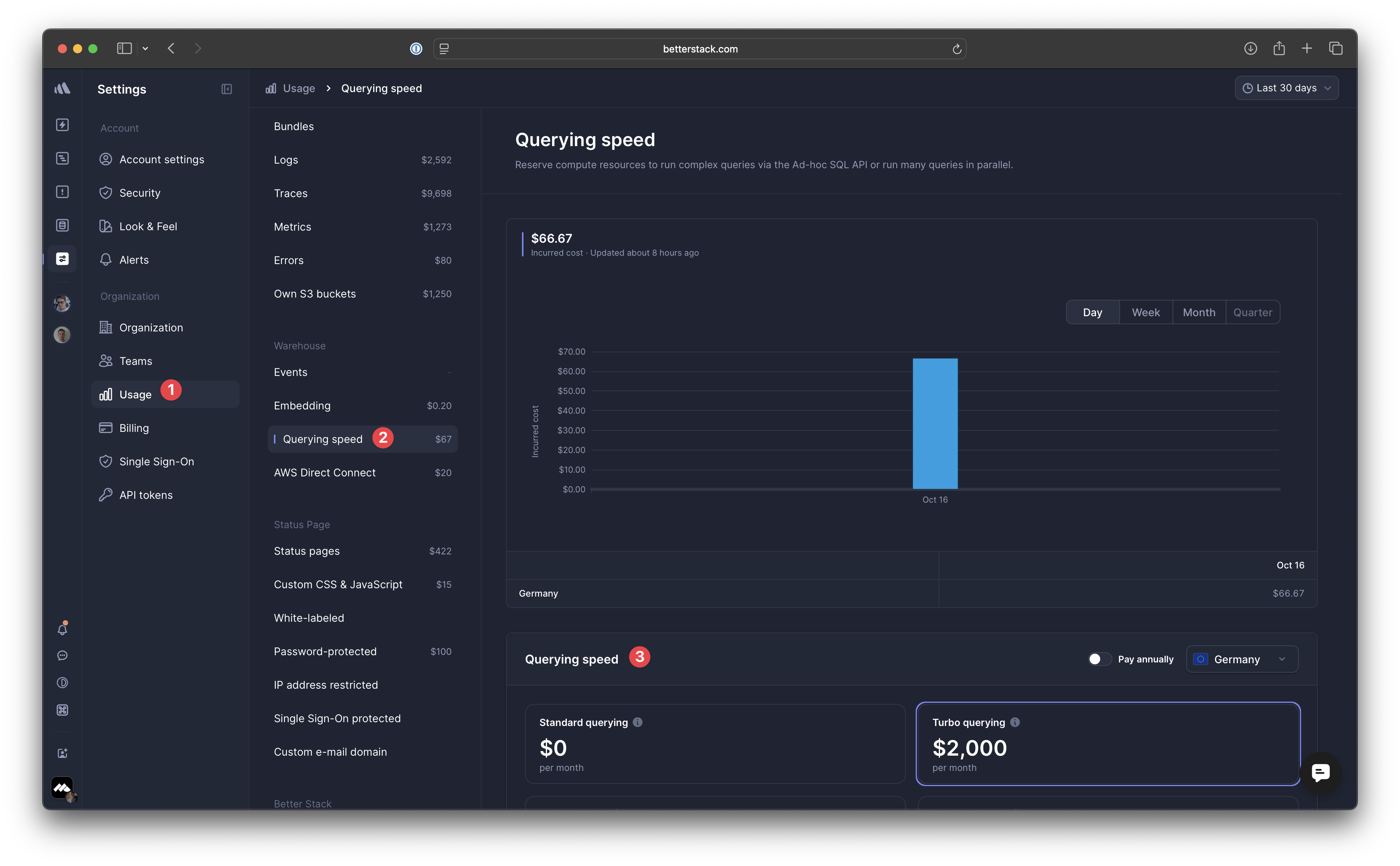Reload the page in Safari
This screenshot has height=866, width=1400.
956,49
